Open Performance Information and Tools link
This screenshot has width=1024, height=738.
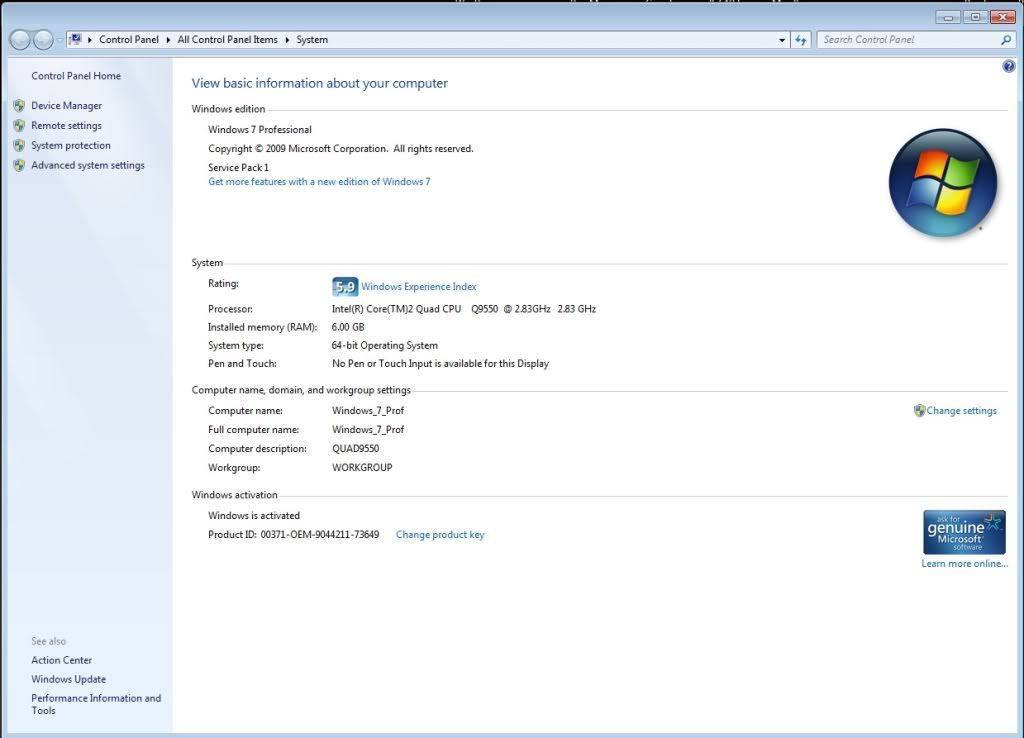96,704
